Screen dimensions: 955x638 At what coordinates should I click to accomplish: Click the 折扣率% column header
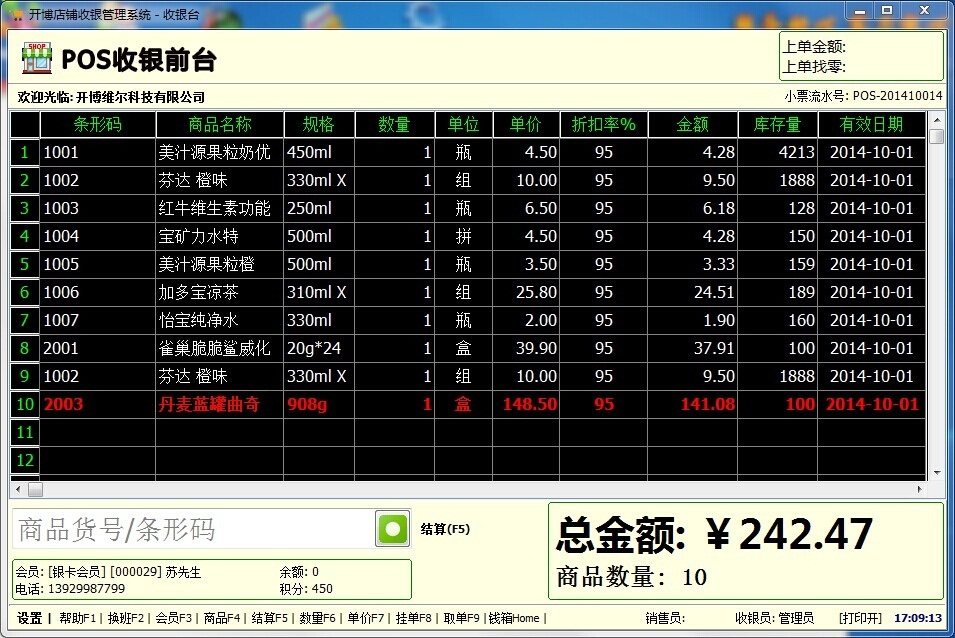pos(604,125)
